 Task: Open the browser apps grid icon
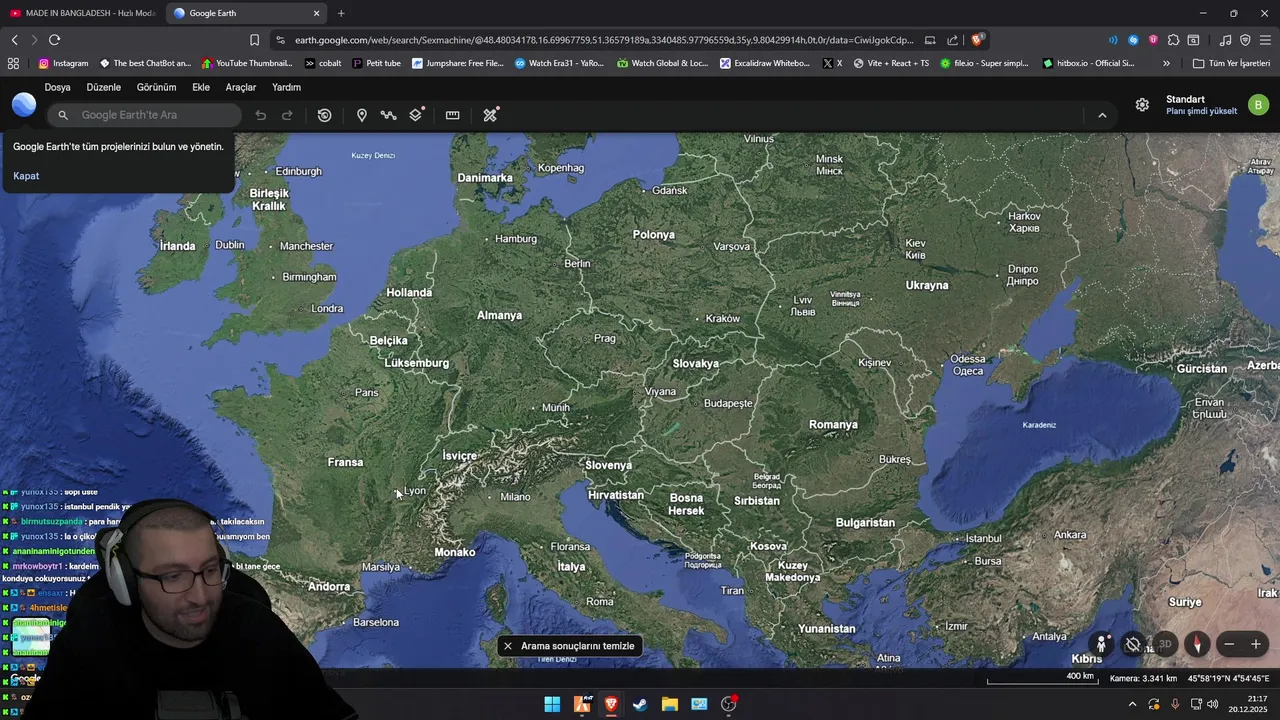[13, 63]
